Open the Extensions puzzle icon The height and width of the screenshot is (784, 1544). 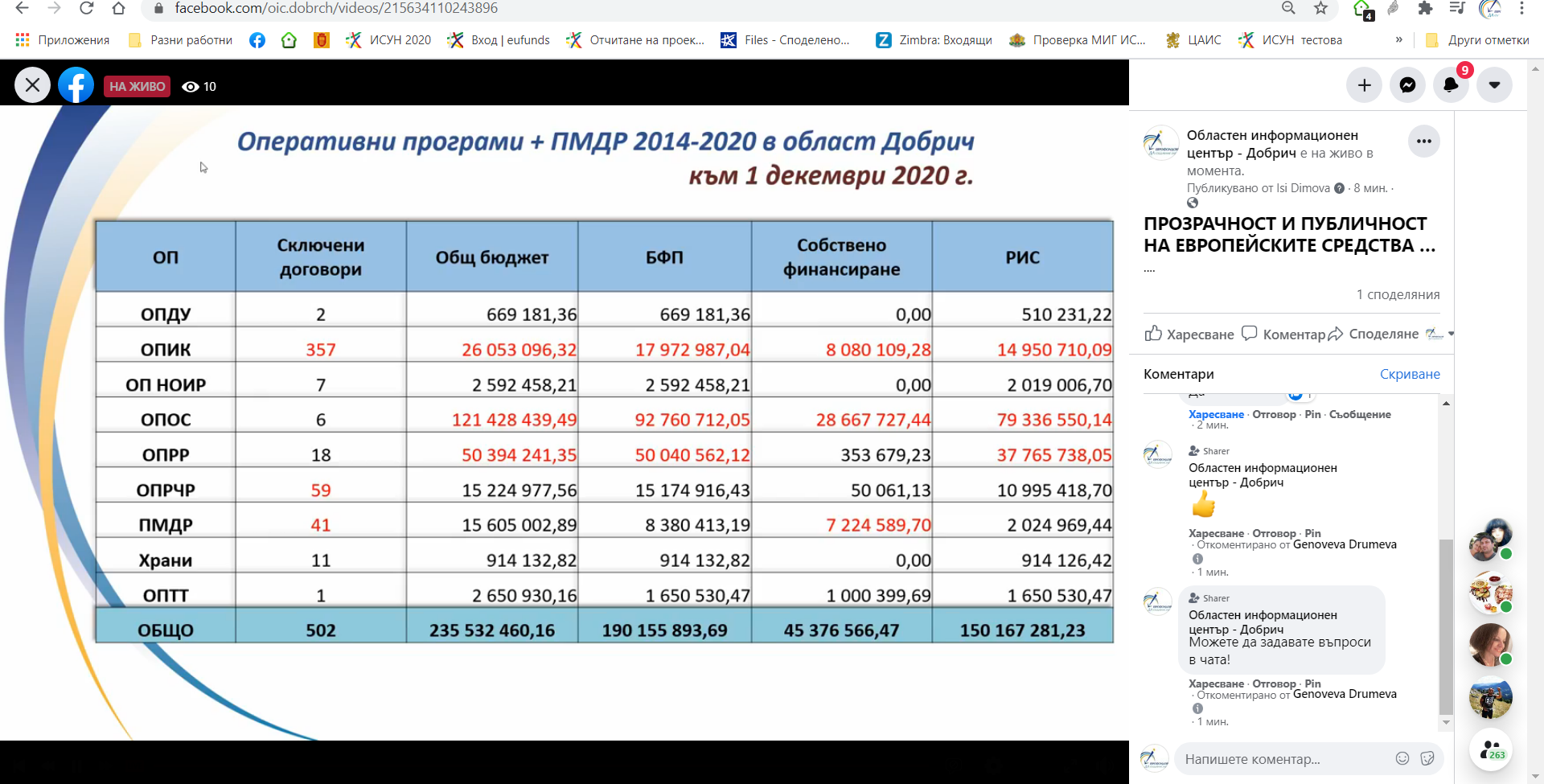(x=1425, y=8)
